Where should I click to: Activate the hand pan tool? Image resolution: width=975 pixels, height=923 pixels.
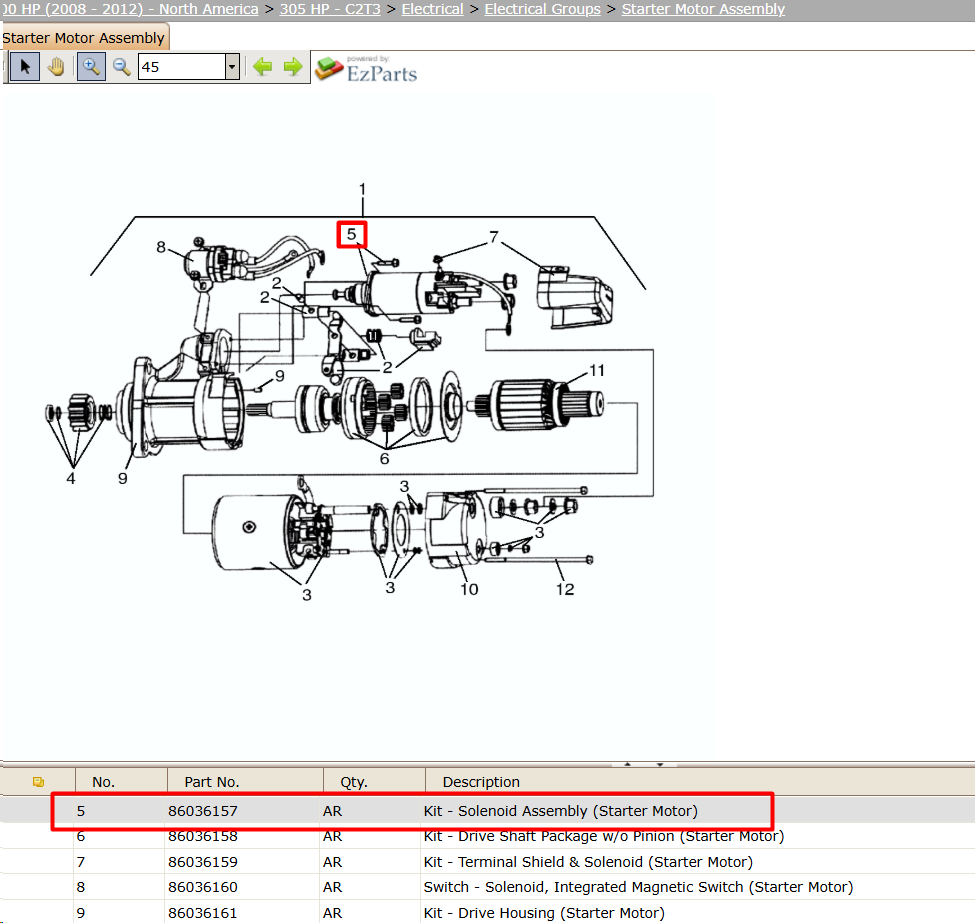click(57, 67)
